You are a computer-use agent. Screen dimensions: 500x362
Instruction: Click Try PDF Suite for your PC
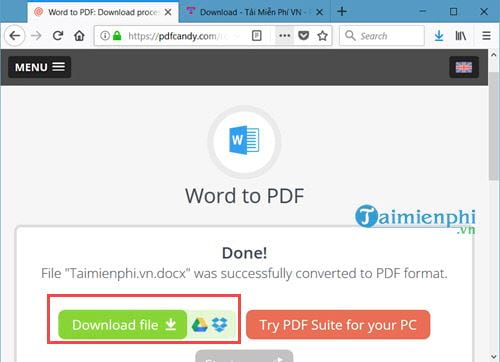coord(338,325)
